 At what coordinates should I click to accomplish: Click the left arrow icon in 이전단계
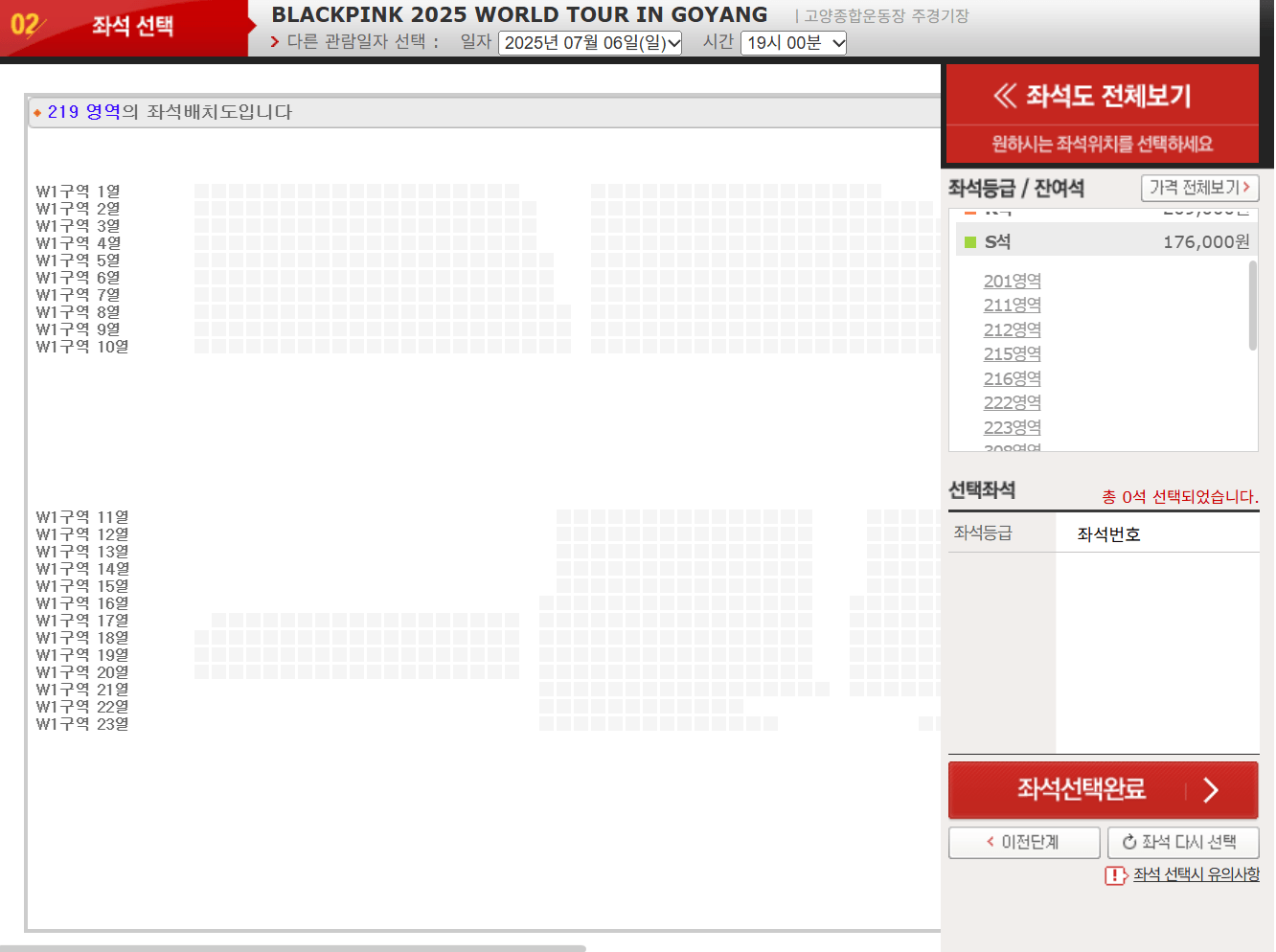click(991, 842)
